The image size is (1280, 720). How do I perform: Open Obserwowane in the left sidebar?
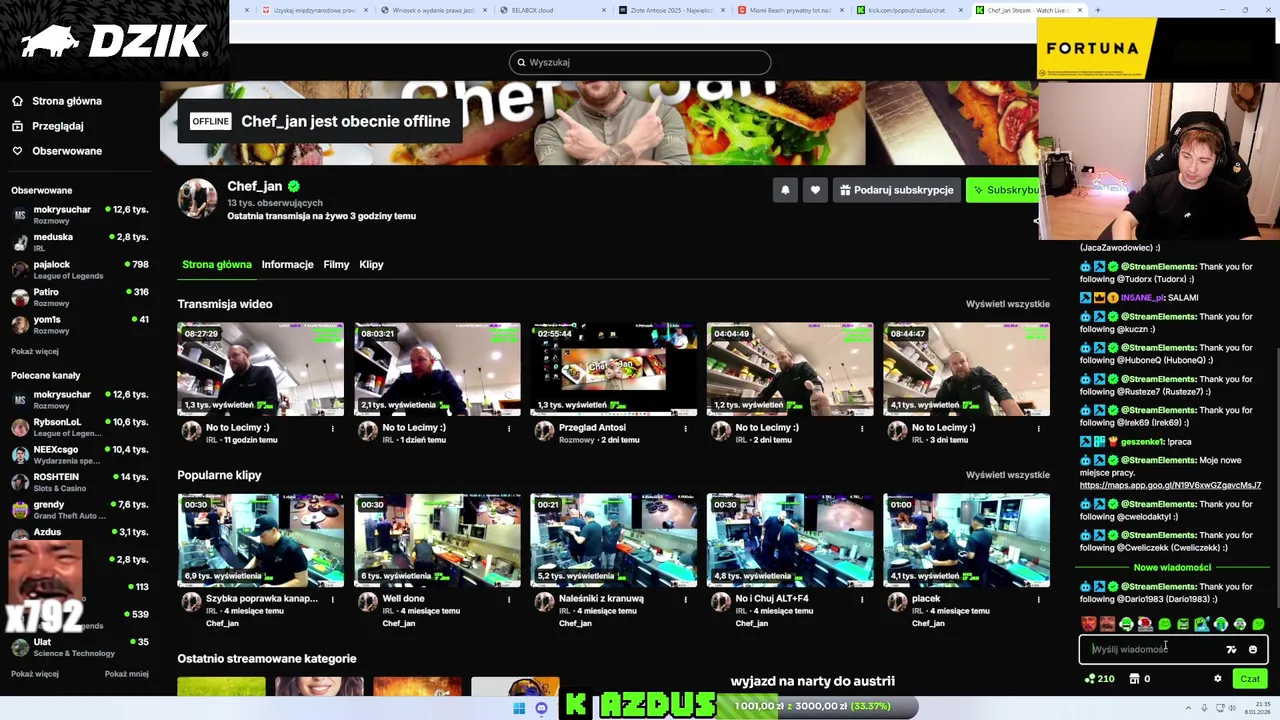tap(67, 151)
